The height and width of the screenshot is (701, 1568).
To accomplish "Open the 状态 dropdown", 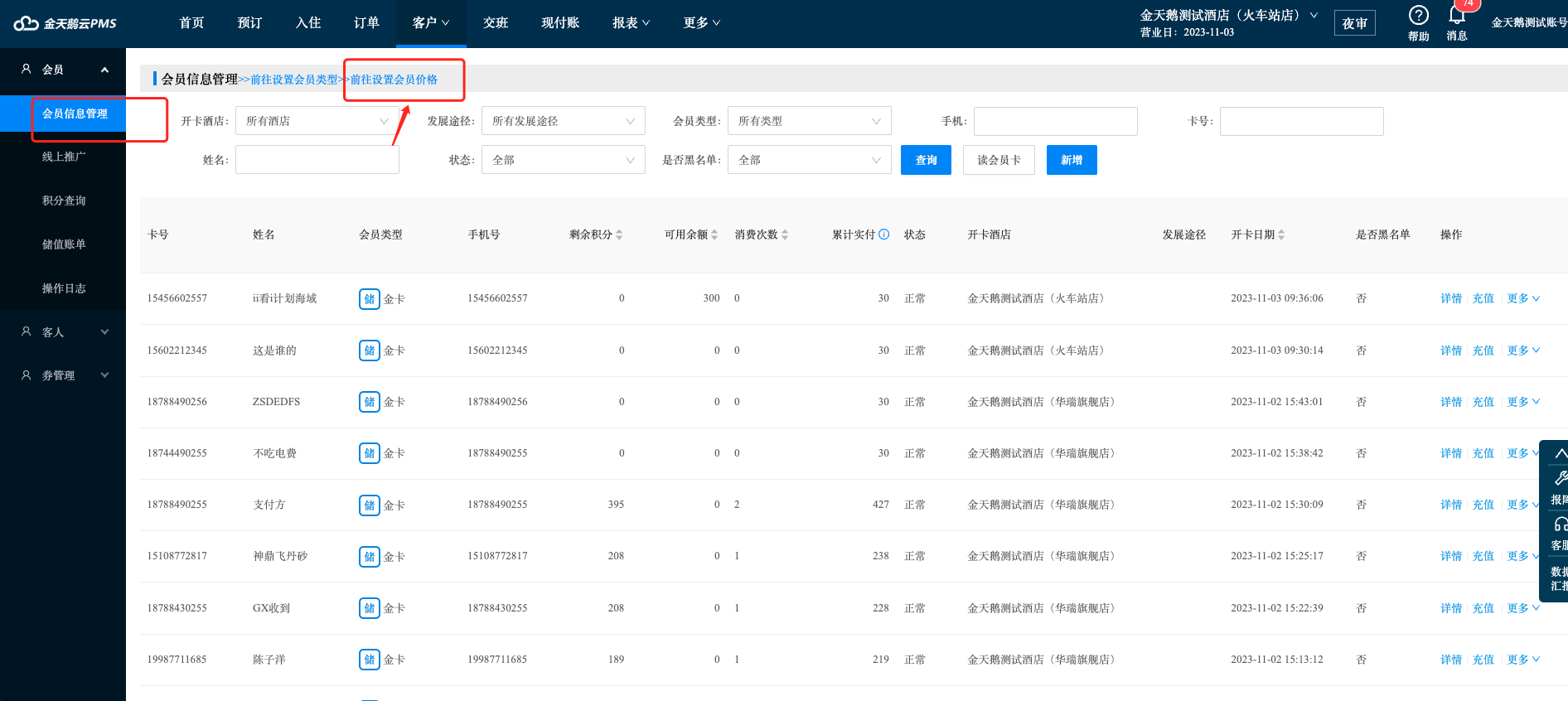I will [x=564, y=160].
